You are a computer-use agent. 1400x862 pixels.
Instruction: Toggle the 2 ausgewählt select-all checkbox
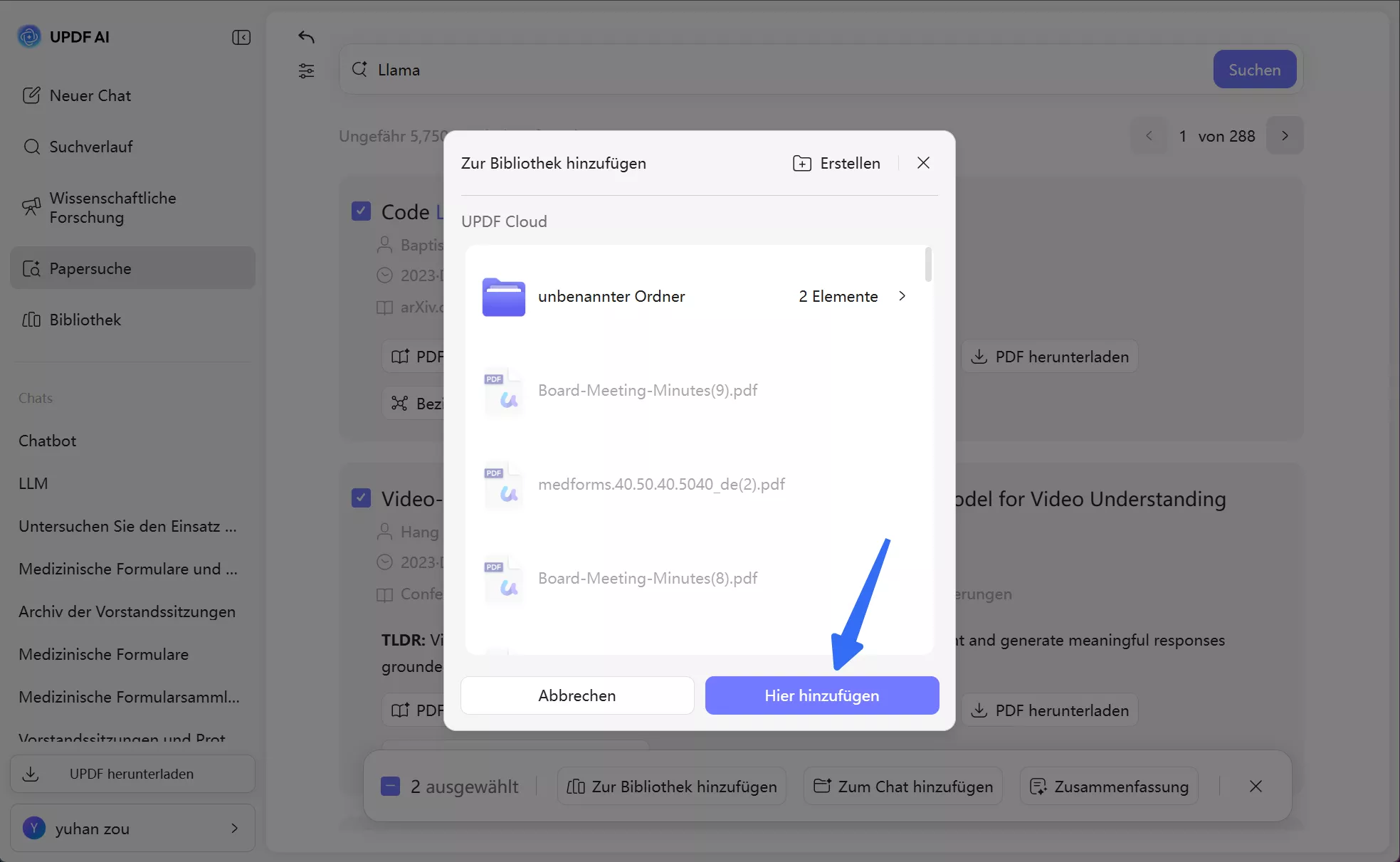pos(390,786)
